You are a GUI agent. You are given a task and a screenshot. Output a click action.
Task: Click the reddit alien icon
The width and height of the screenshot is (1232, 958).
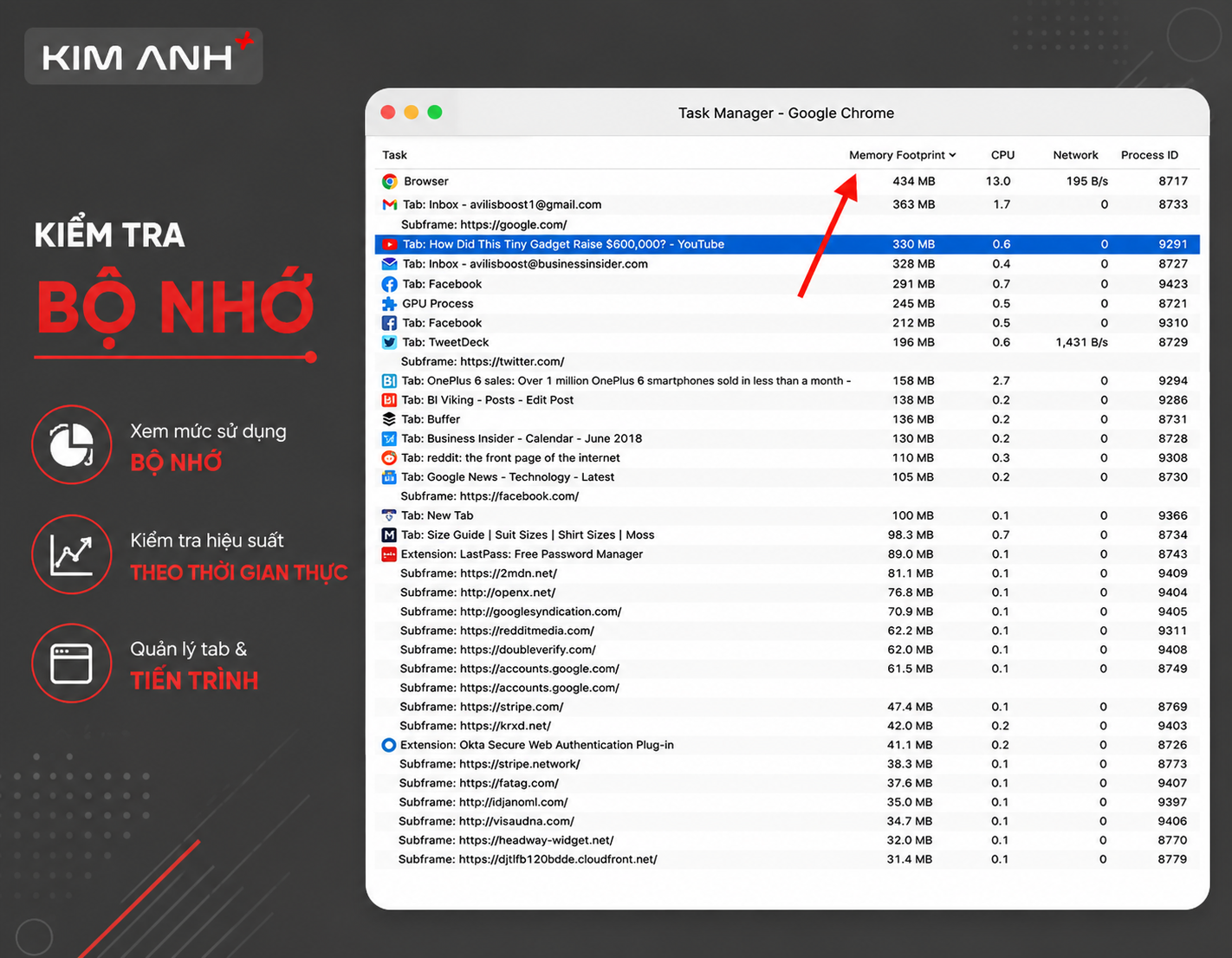(x=389, y=457)
